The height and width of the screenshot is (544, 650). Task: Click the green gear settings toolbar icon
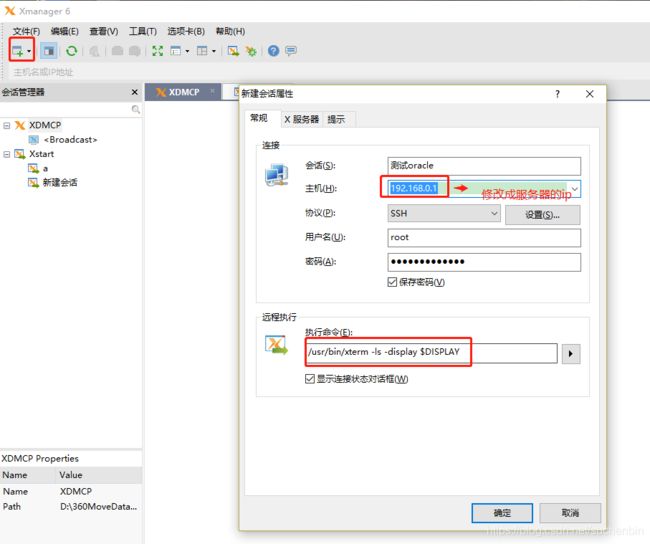[x=251, y=51]
